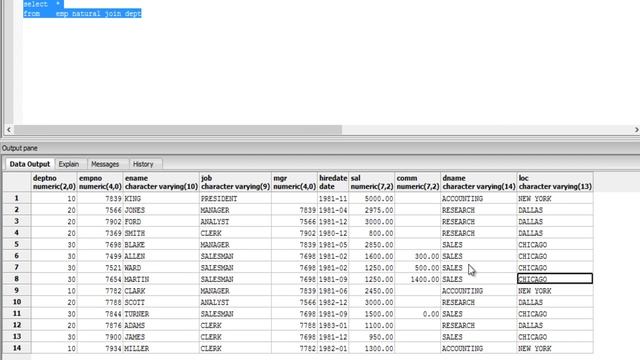
Task: Click the empno 7934 cell
Action: coord(100,349)
